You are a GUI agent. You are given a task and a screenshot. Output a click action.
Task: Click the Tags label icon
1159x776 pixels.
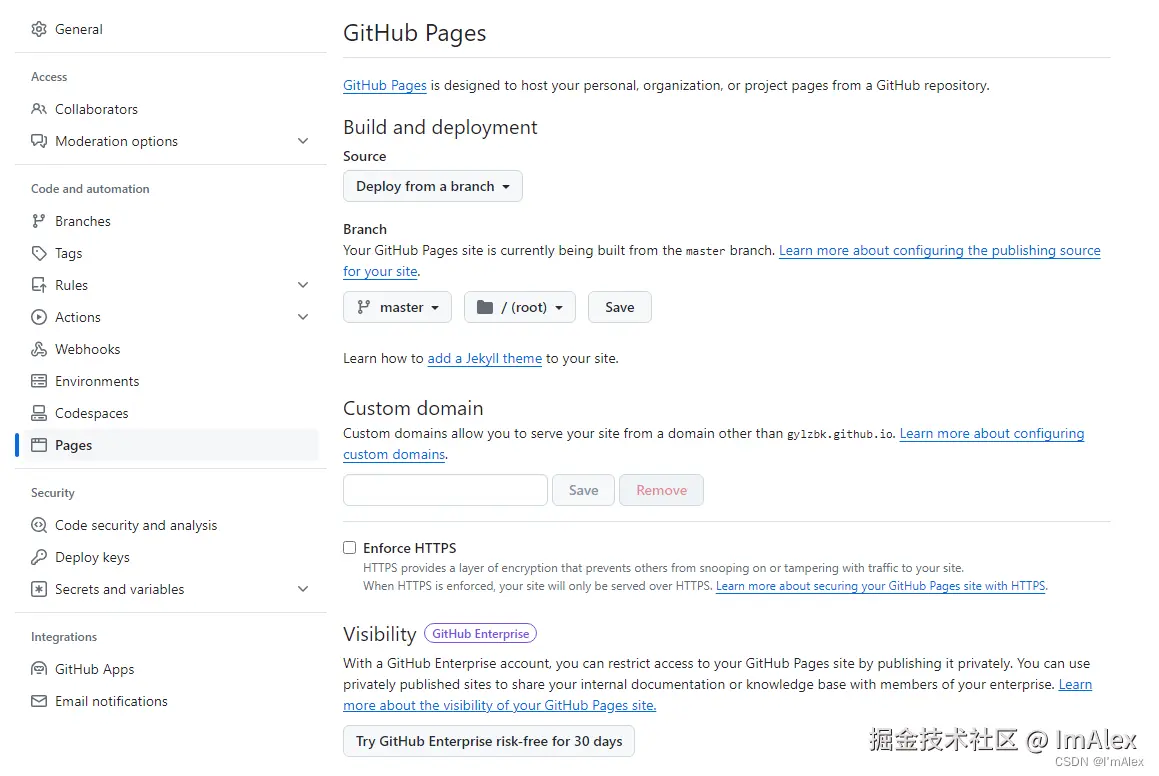click(x=39, y=253)
